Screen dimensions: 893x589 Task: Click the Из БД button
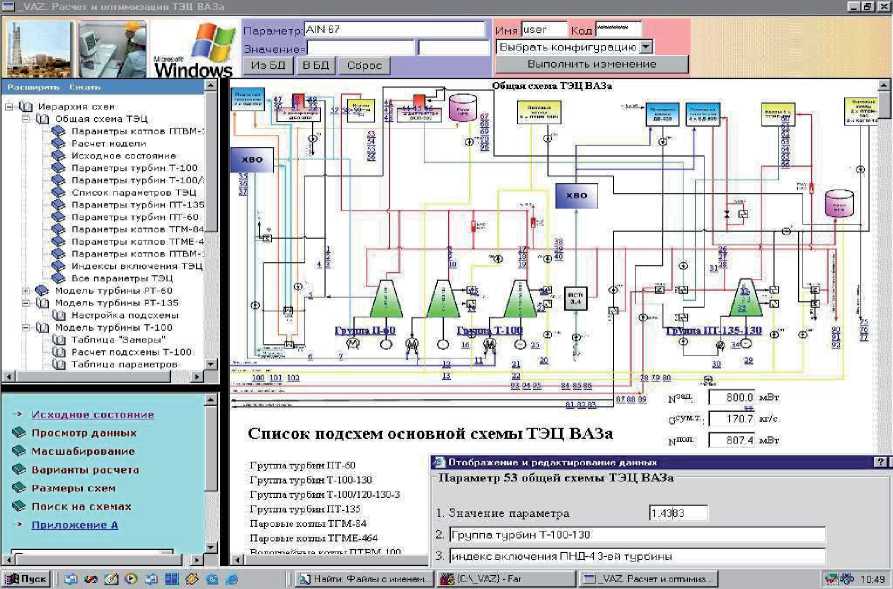pos(268,66)
